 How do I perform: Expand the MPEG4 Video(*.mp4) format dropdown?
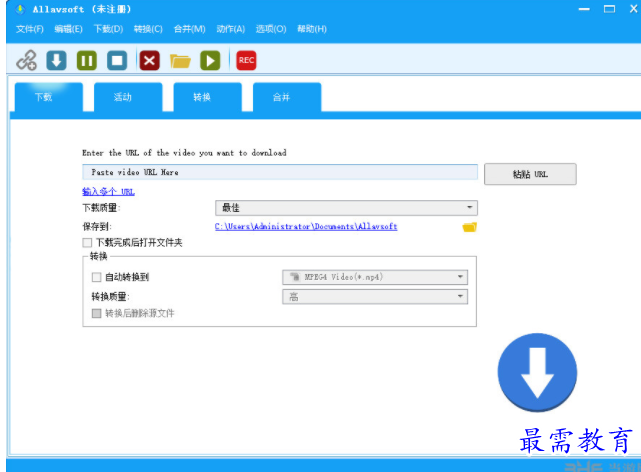pyautogui.click(x=375, y=277)
